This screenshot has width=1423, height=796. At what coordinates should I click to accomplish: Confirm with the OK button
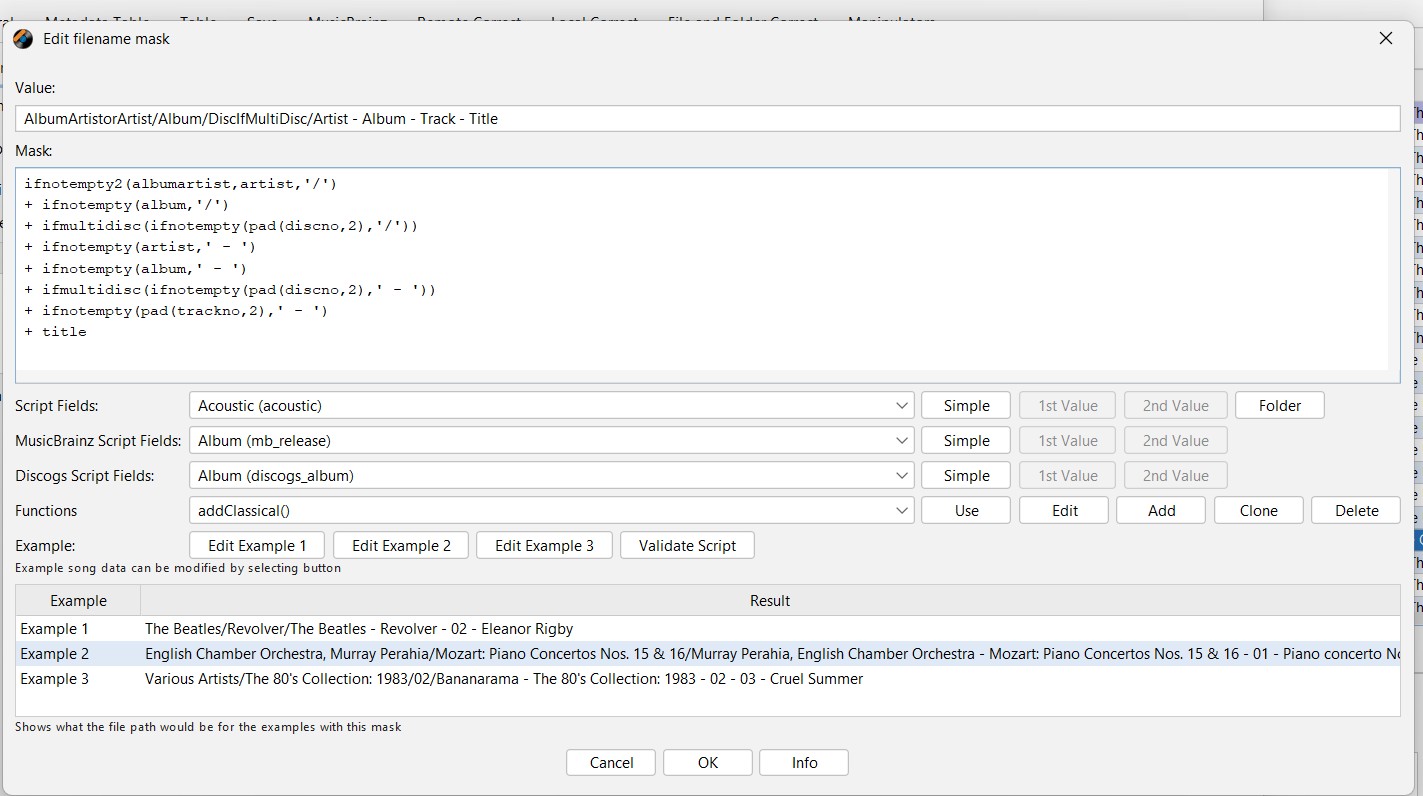pos(708,762)
